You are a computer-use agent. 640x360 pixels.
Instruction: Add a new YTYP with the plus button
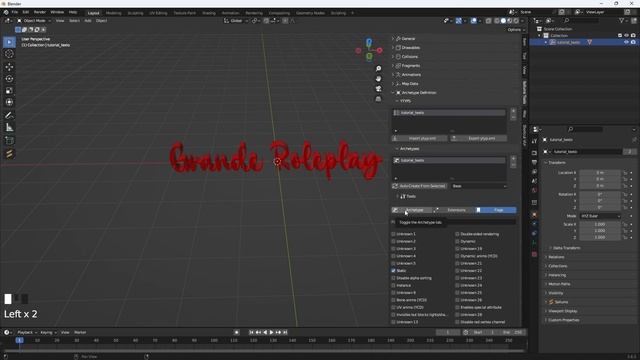[513, 111]
